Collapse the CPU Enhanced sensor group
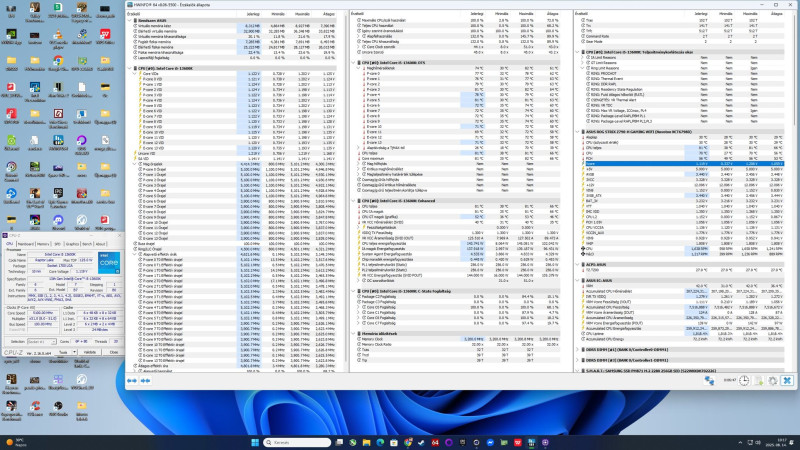Image resolution: width=800 pixels, height=450 pixels. click(353, 201)
